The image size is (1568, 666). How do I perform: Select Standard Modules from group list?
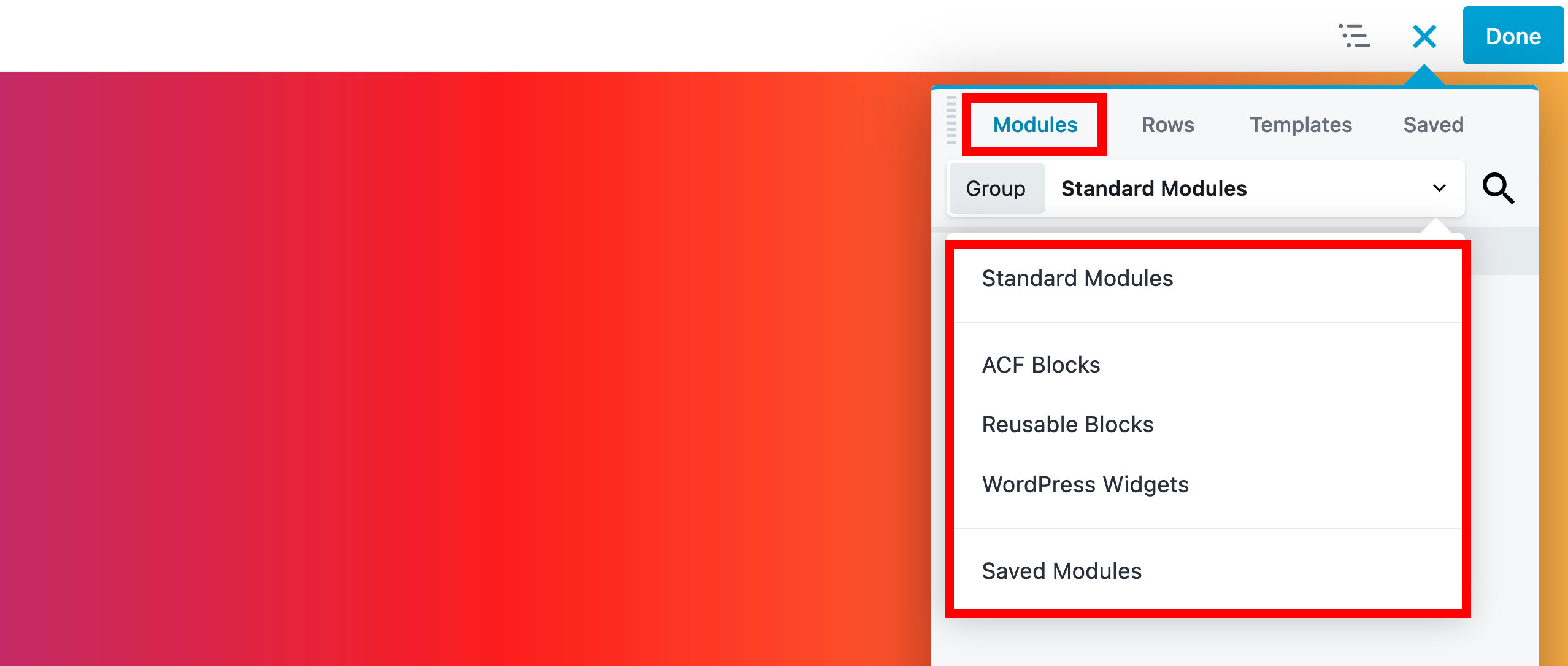pos(1078,278)
